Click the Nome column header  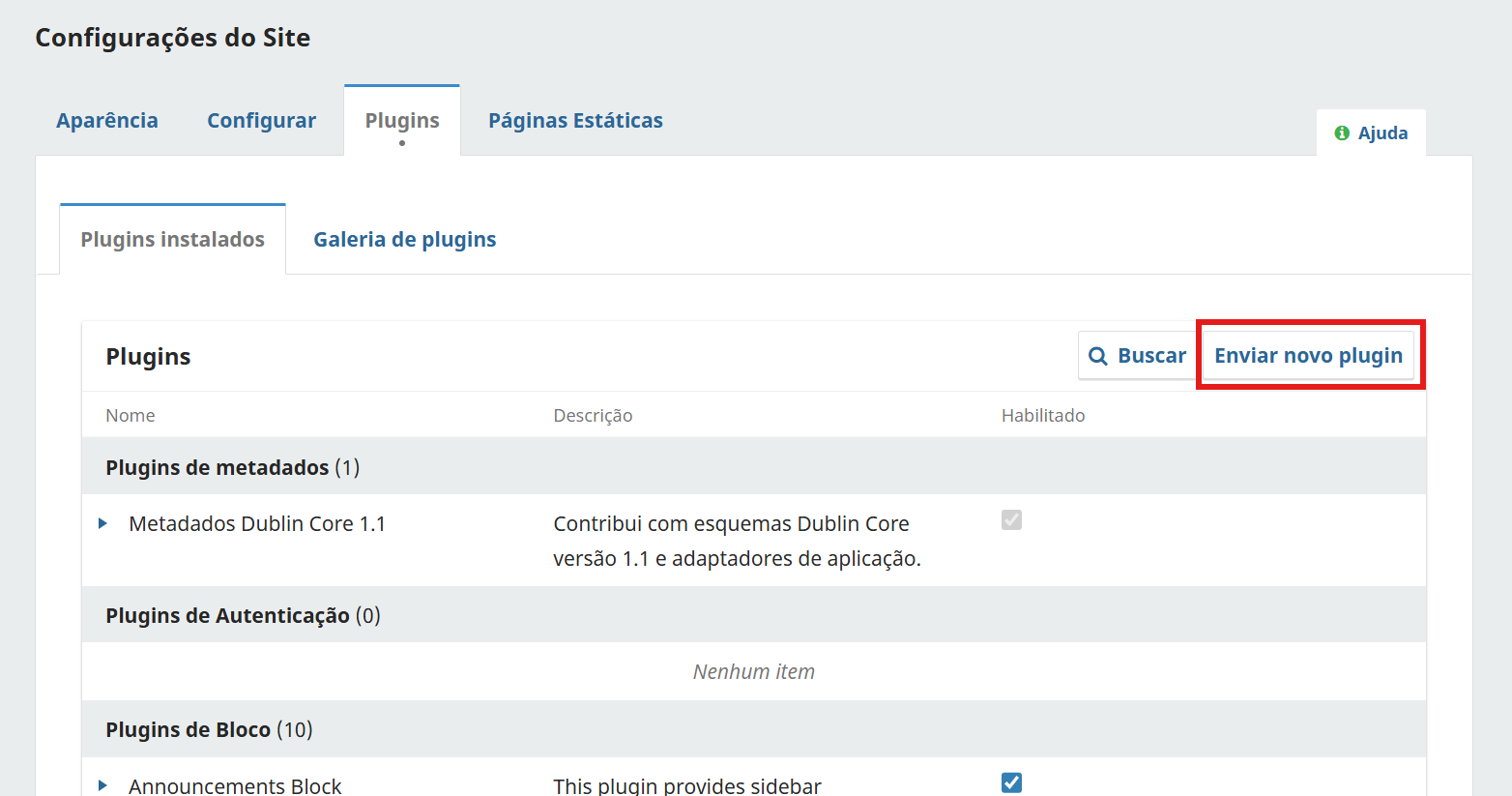[x=131, y=416]
